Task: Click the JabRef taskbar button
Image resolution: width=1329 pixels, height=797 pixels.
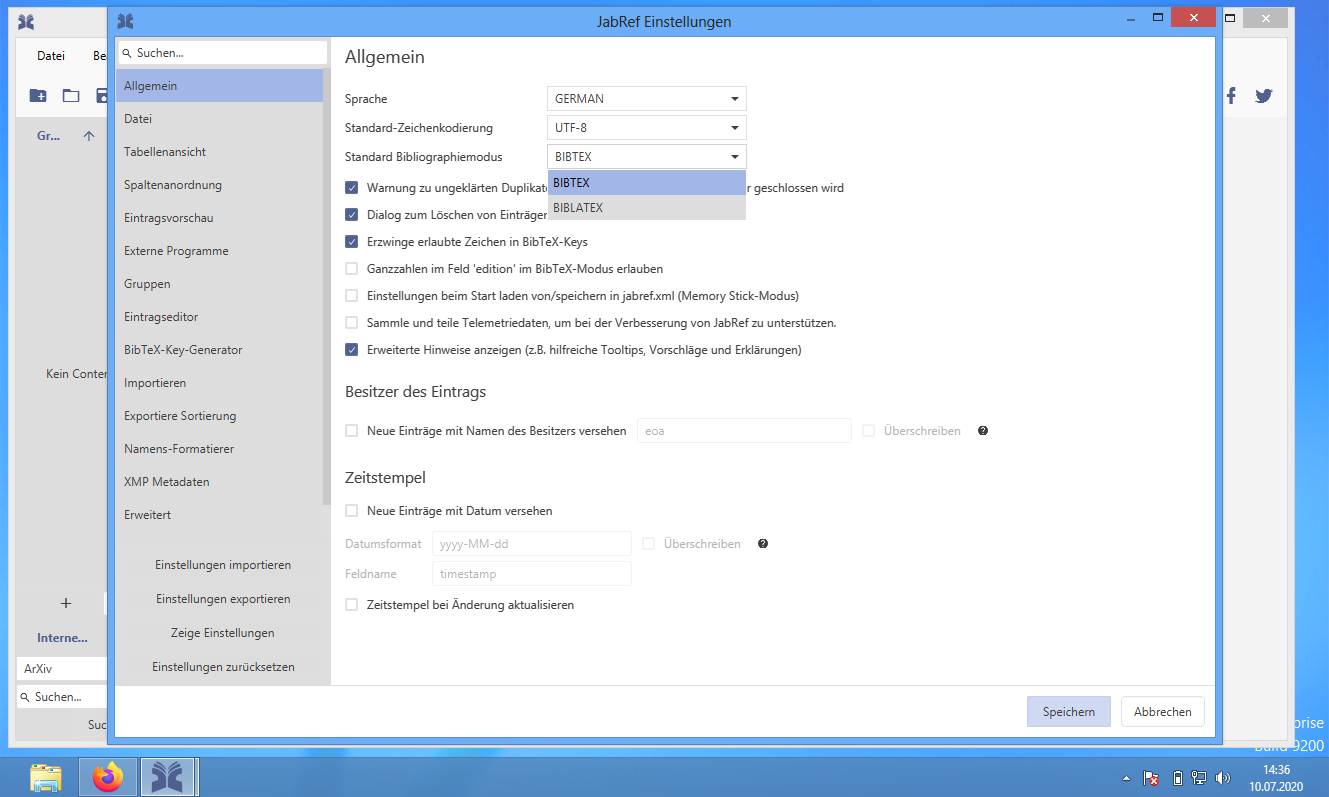Action: tap(168, 777)
